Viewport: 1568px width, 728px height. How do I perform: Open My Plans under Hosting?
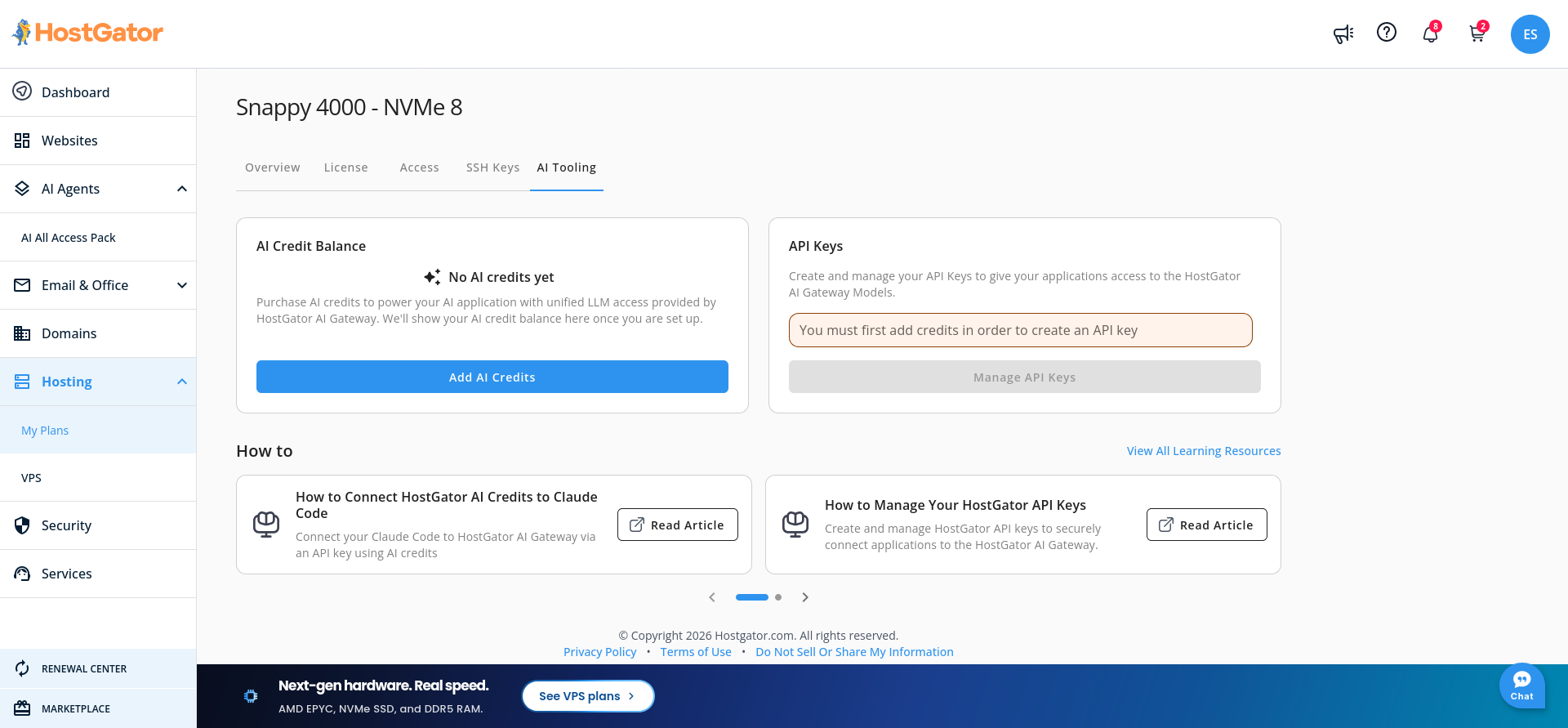98,431
